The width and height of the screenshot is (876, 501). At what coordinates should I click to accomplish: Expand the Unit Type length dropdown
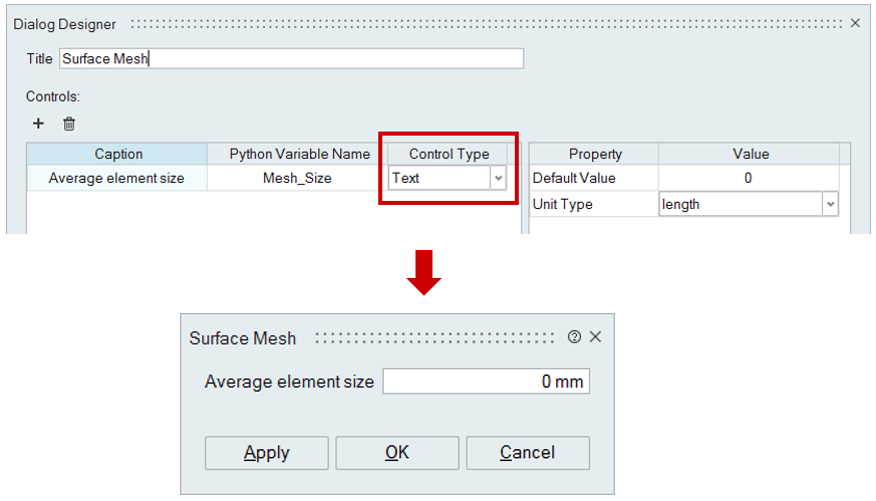coord(830,204)
